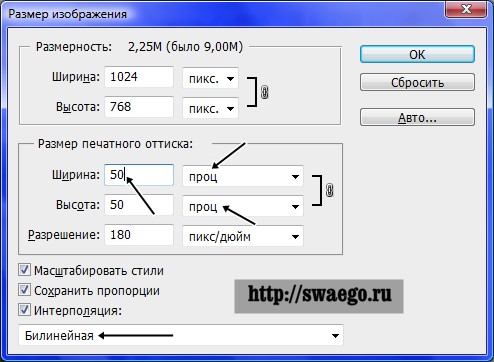Viewport: 494px width, 362px height.
Task: Click the Размер печатного оттиска label
Action: [x=115, y=144]
